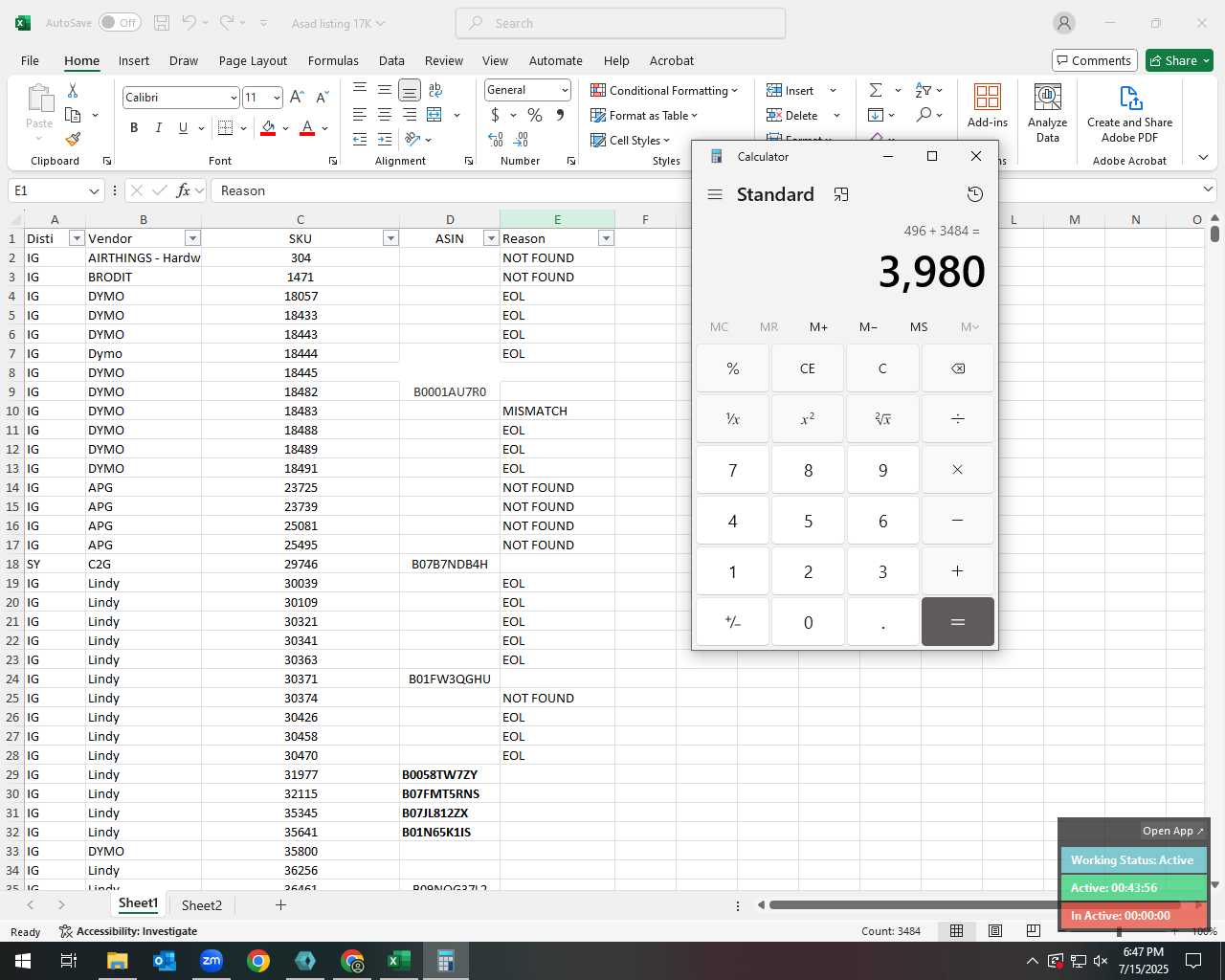1225x980 pixels.
Task: Click the Add-ins button
Action: (x=988, y=105)
